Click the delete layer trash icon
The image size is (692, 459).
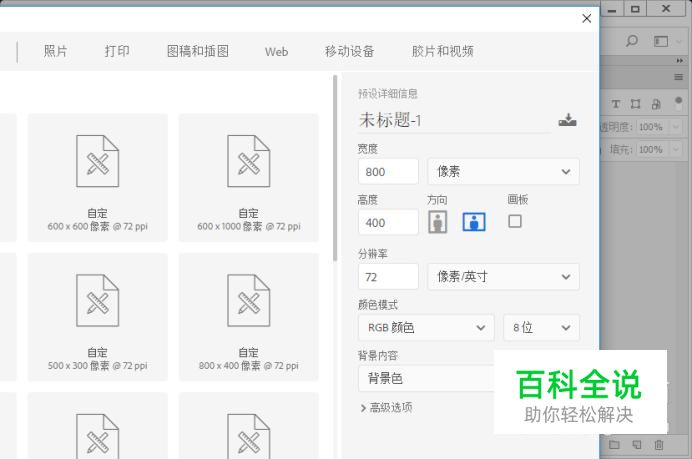tap(658, 444)
